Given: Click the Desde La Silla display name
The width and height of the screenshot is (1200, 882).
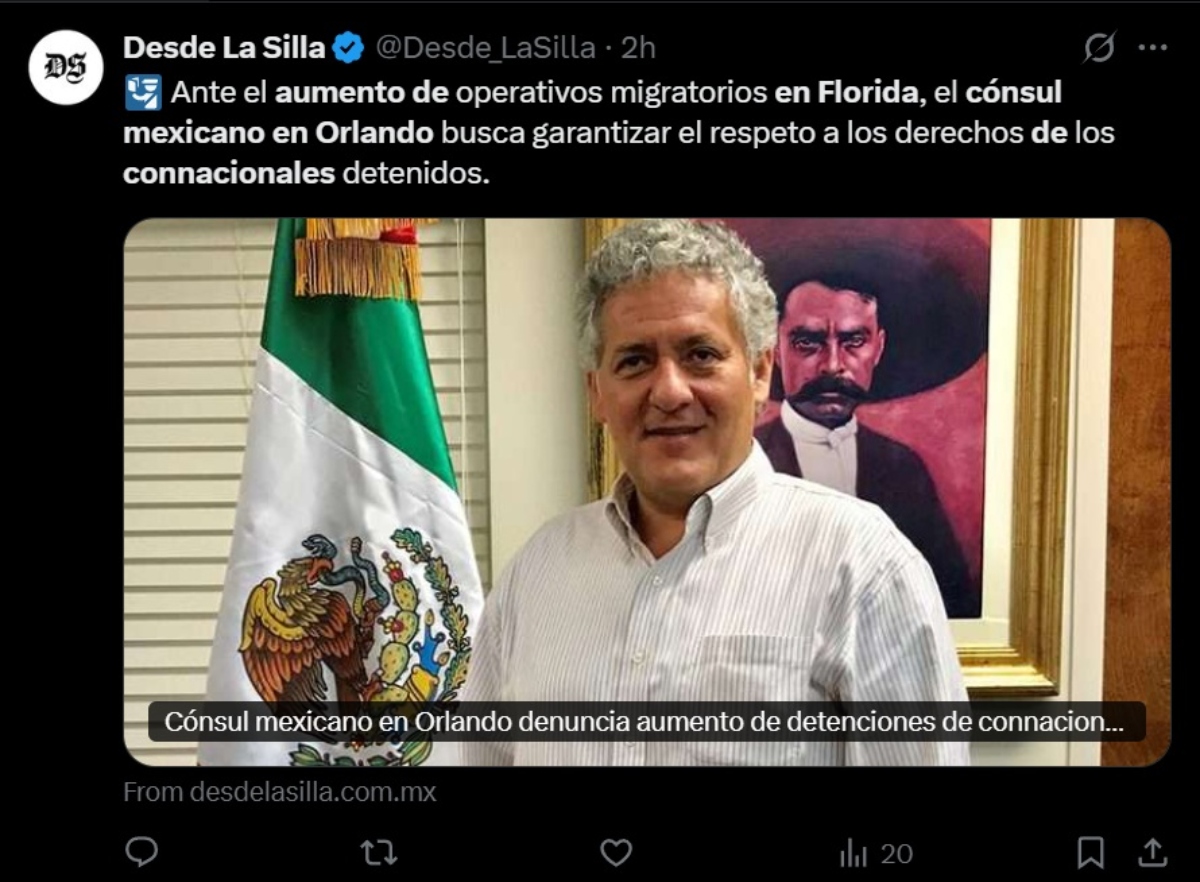Looking at the screenshot, I should (224, 47).
